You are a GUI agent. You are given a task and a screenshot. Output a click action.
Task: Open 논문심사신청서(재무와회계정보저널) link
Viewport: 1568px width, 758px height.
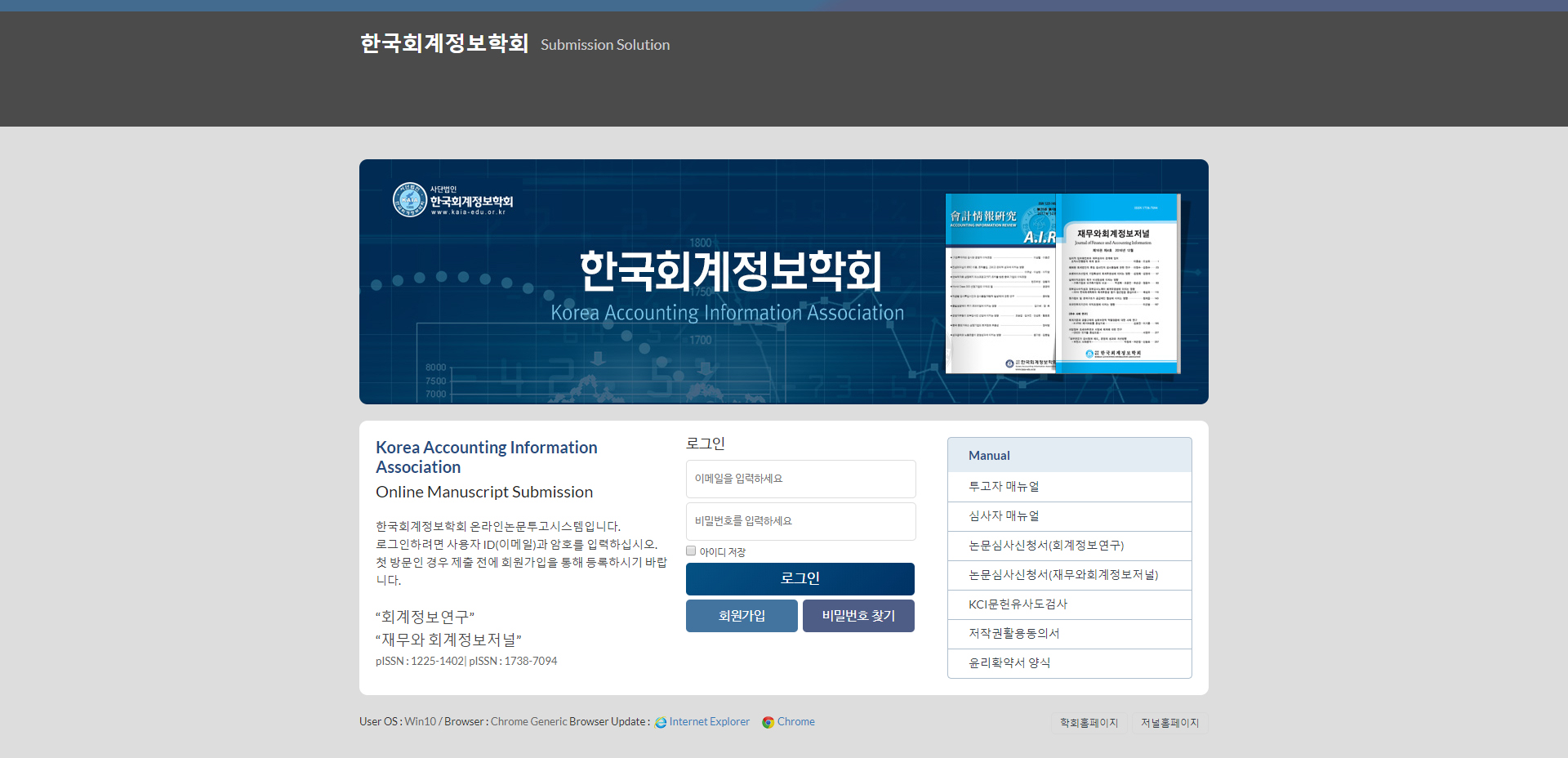(x=1063, y=575)
